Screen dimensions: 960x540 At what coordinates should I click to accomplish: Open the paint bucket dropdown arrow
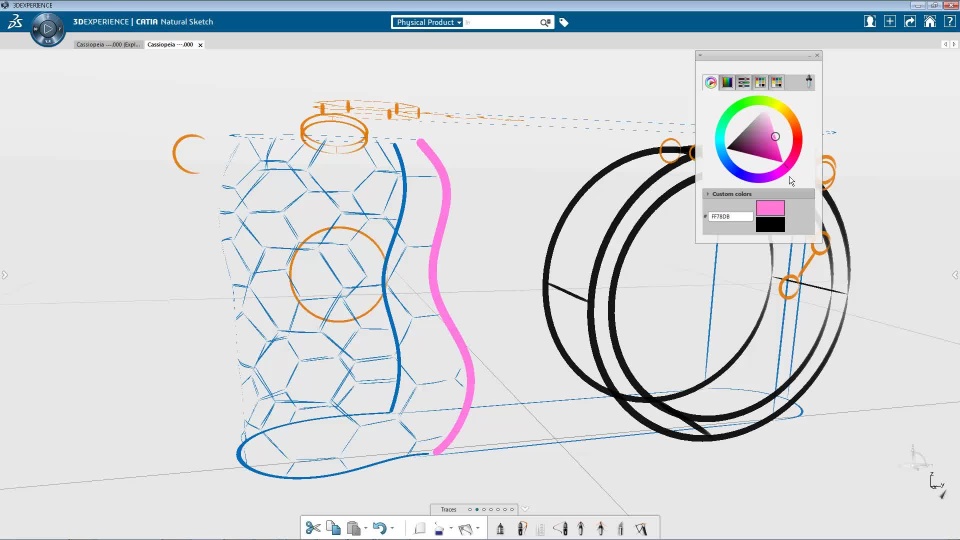coord(451,528)
